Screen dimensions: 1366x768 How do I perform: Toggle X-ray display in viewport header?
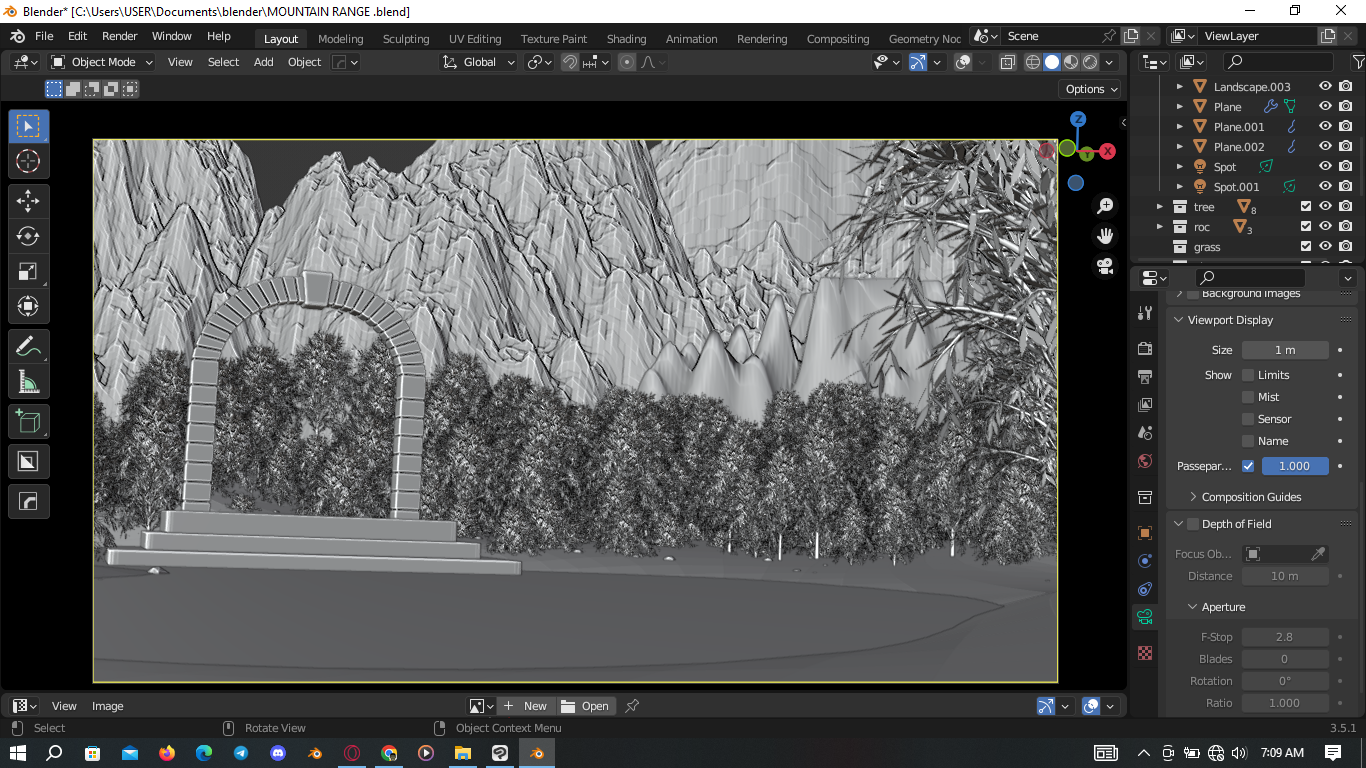(1007, 62)
